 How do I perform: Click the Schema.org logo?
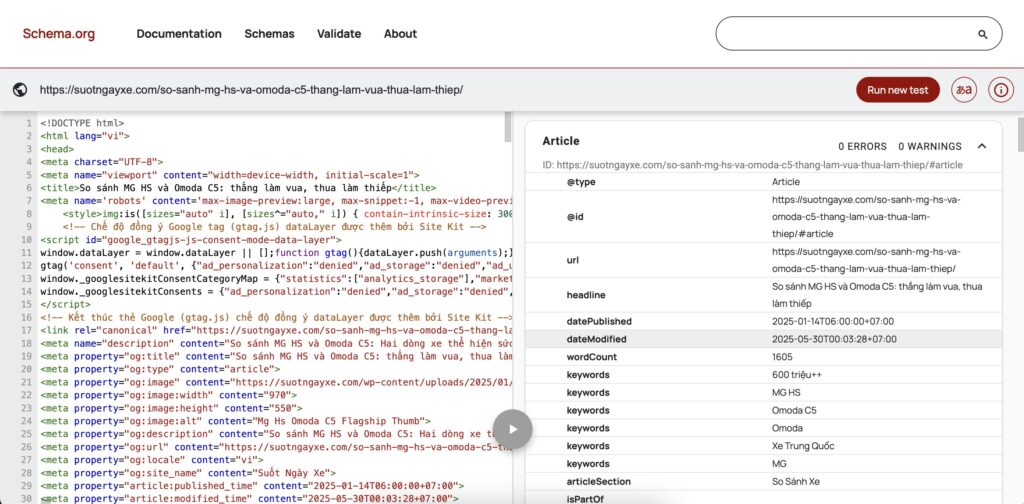tap(59, 34)
